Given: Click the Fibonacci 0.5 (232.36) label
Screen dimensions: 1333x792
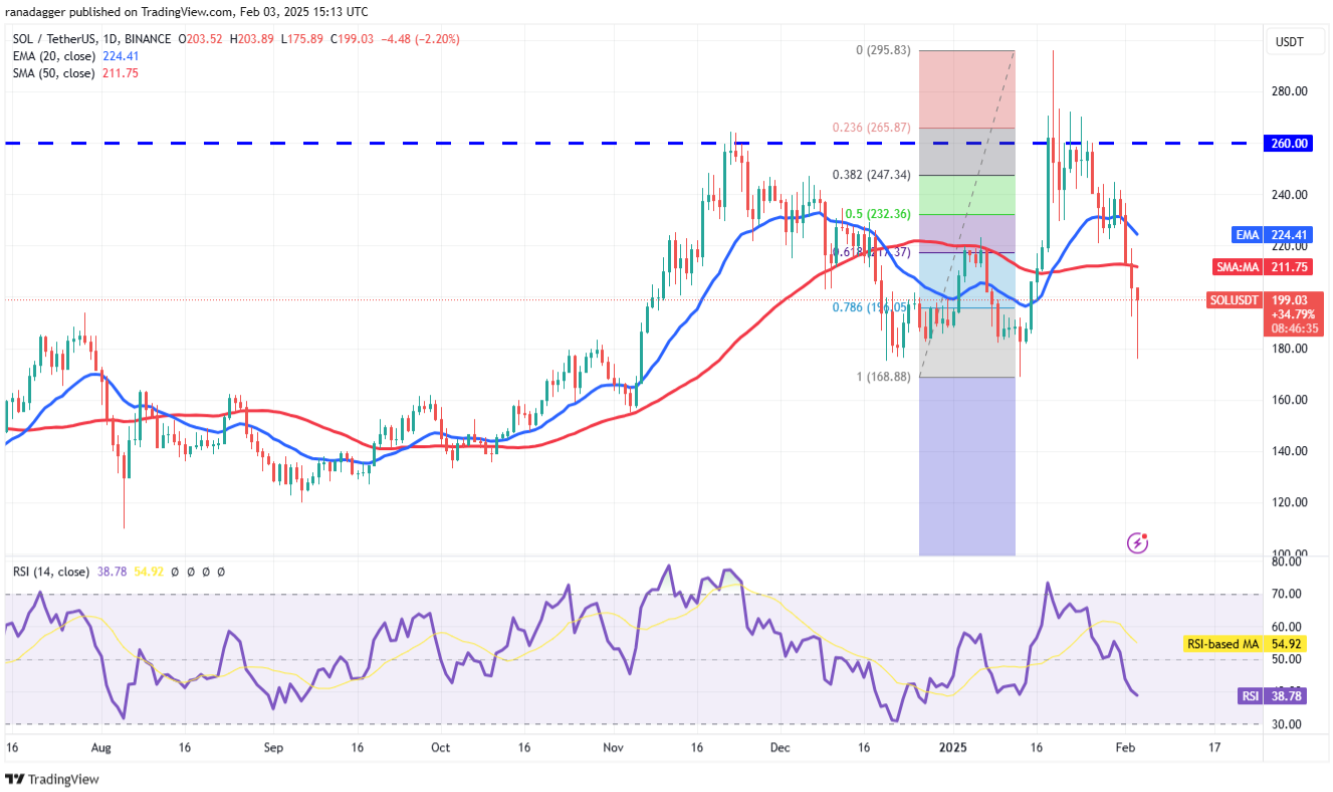Looking at the screenshot, I should [878, 213].
